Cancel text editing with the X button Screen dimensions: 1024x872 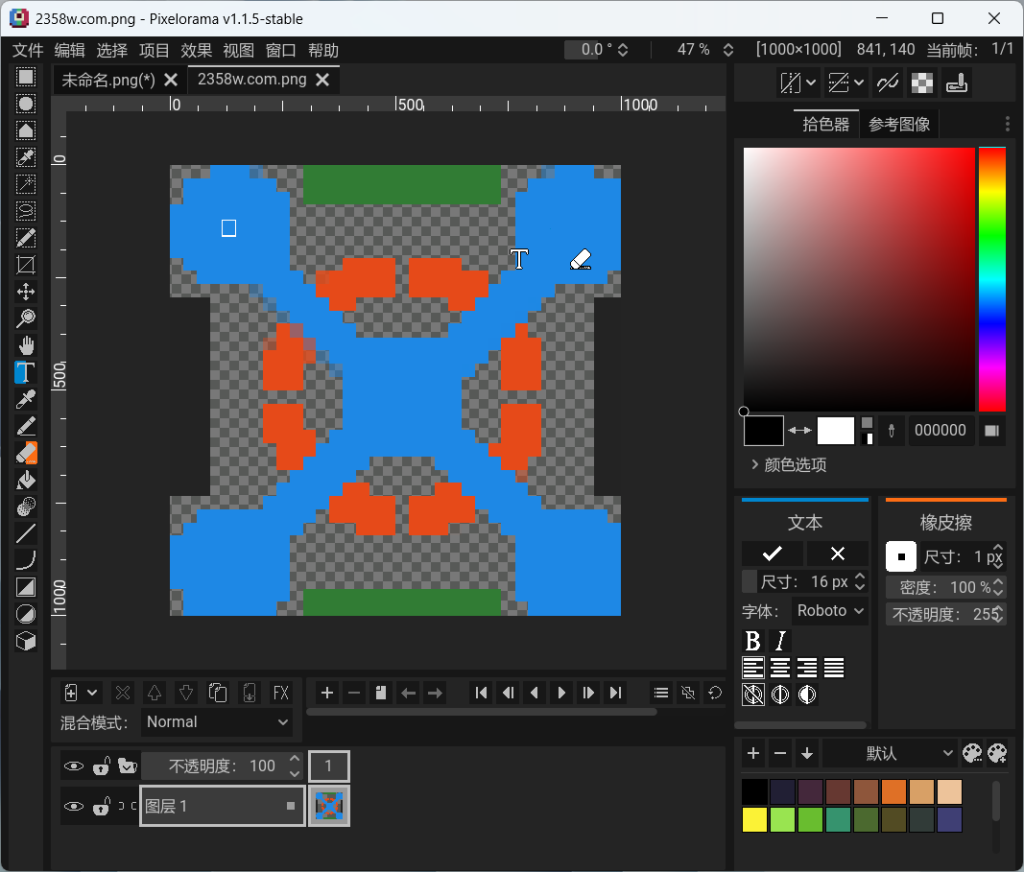[837, 553]
